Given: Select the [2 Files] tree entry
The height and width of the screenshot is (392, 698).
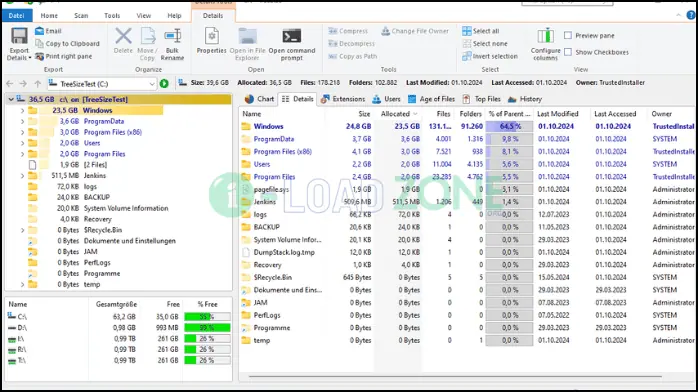Looking at the screenshot, I should coord(96,165).
